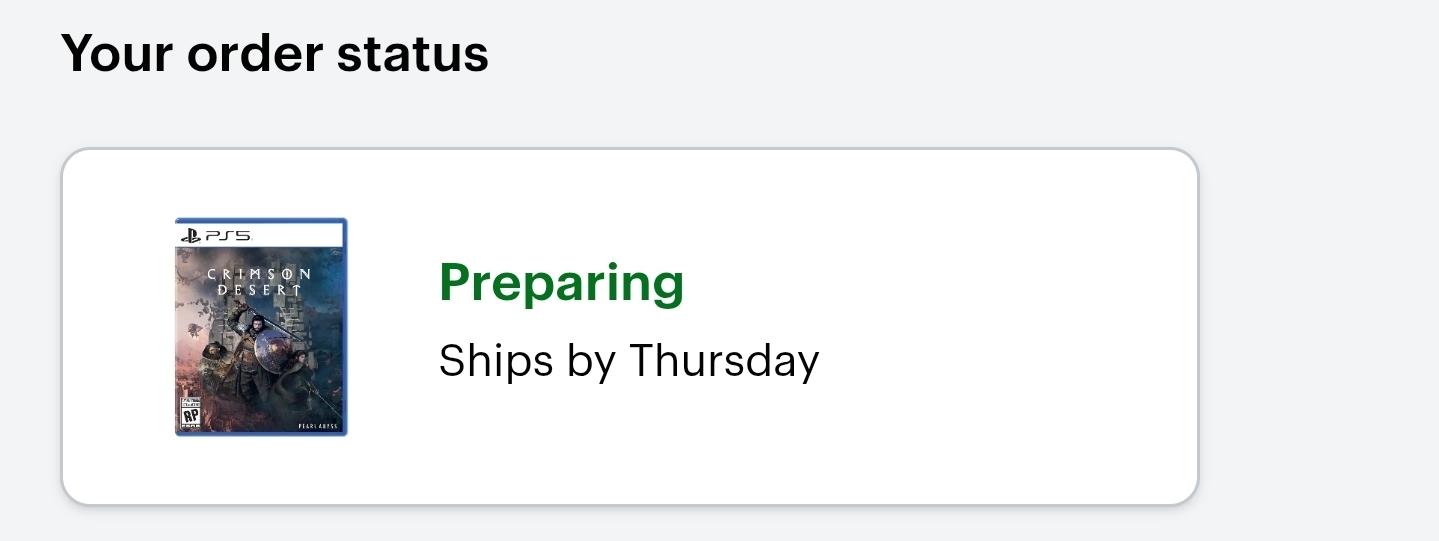Click the PlayStation symbol on the cover
Screen dimensions: 1439x541
click(190, 236)
